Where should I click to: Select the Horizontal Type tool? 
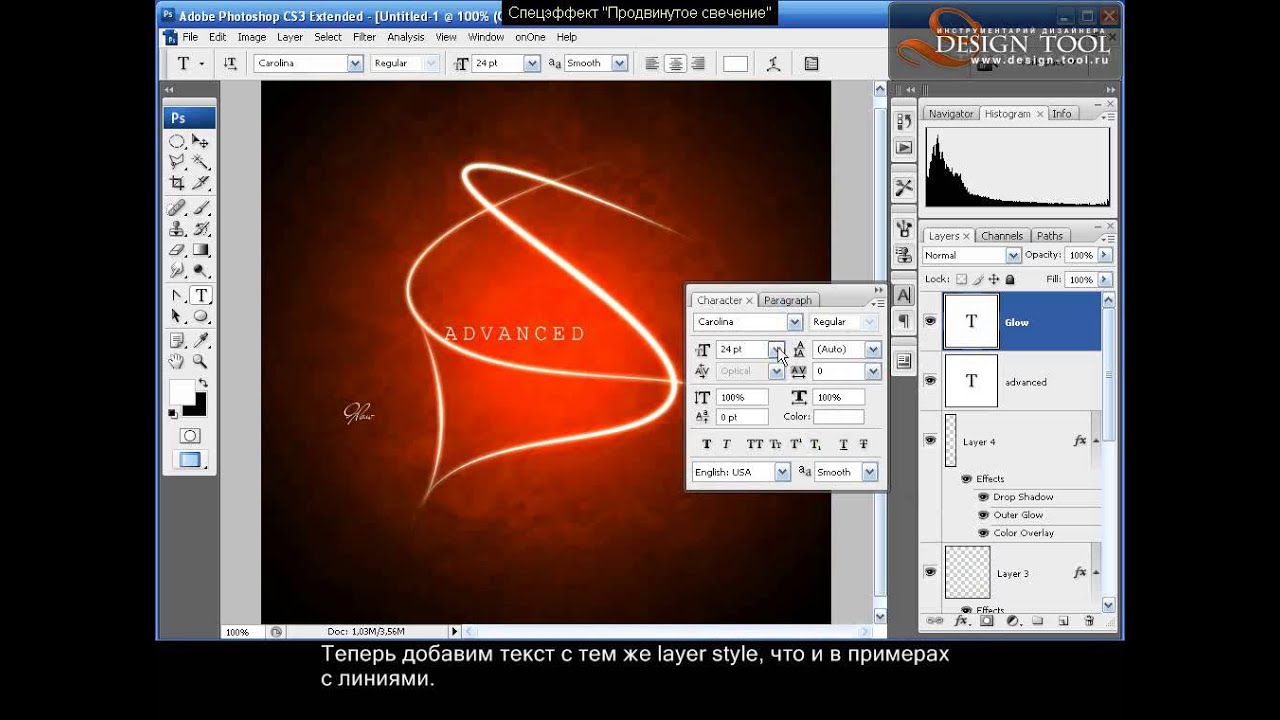pyautogui.click(x=201, y=295)
